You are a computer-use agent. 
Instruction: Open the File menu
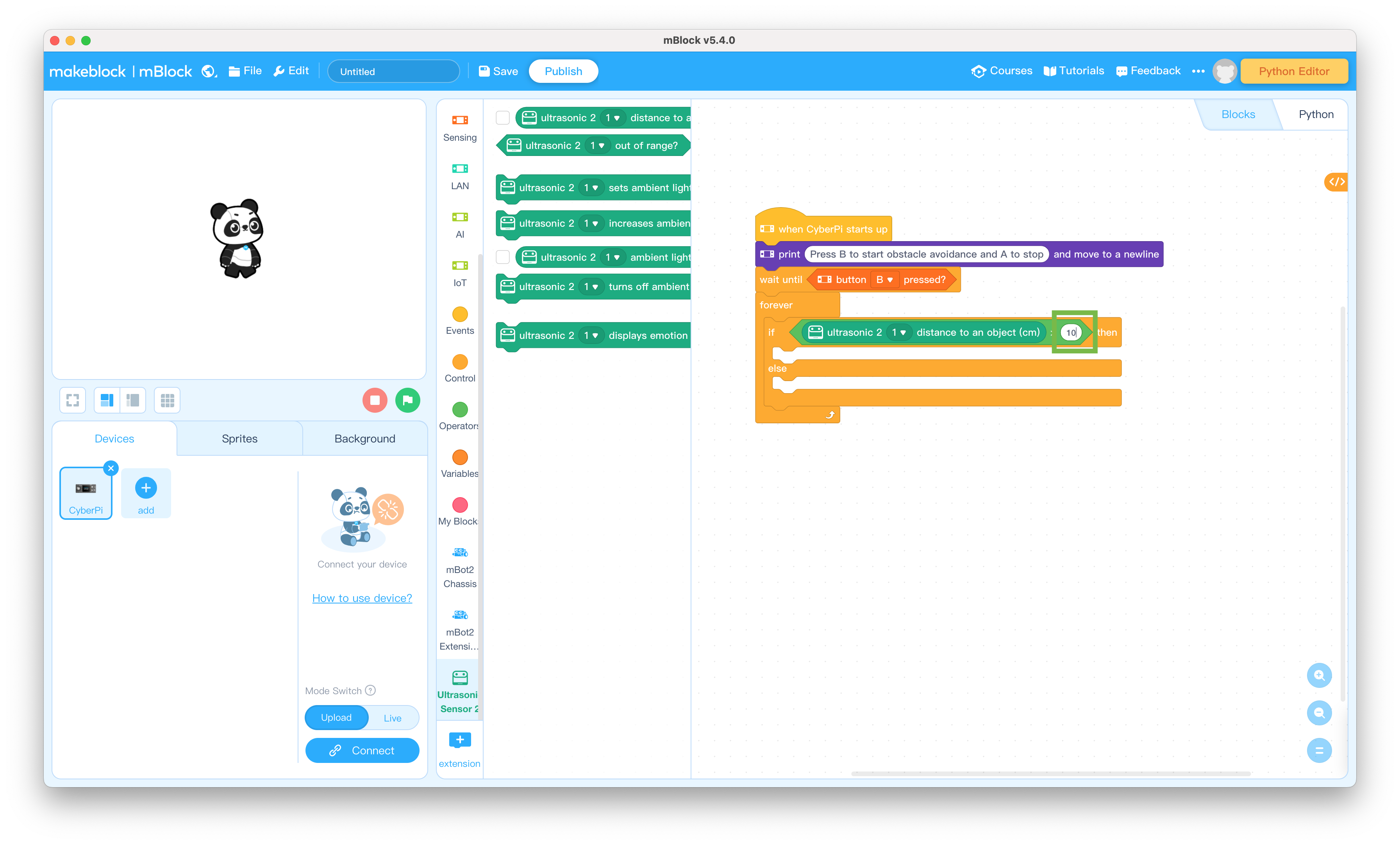245,71
